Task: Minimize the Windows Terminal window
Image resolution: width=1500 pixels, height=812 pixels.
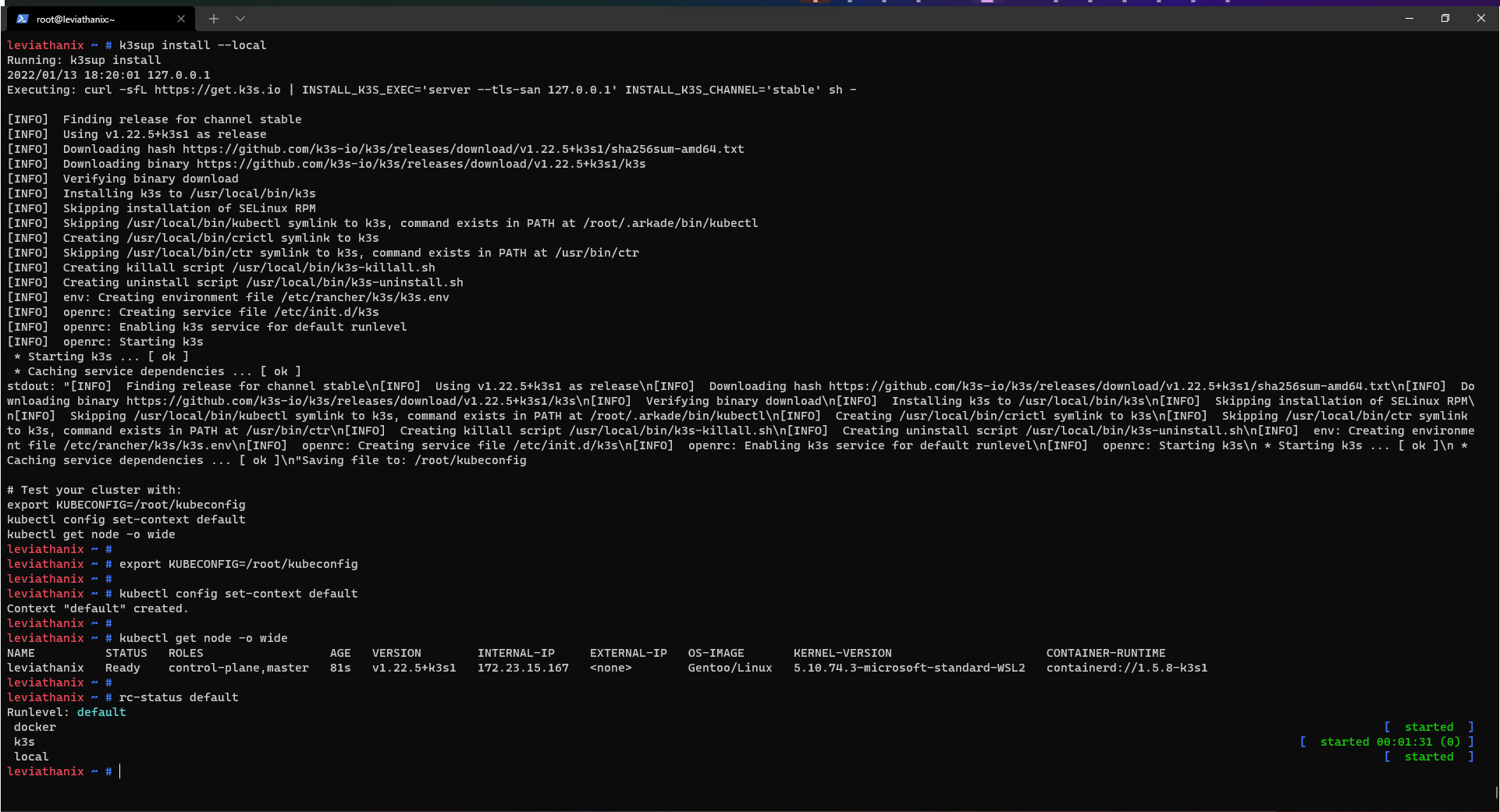Action: pos(1409,18)
